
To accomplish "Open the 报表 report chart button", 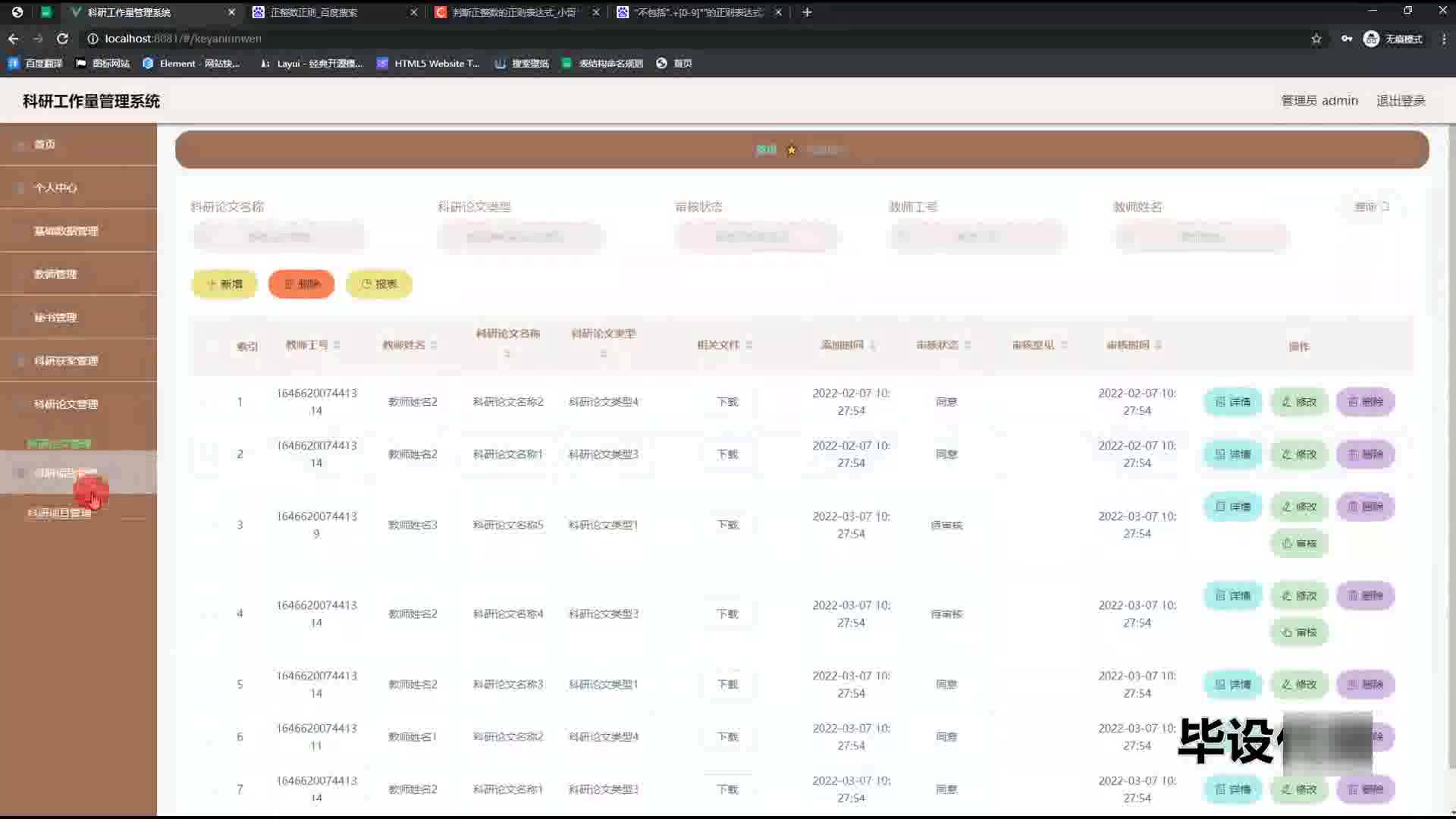I will [x=379, y=284].
